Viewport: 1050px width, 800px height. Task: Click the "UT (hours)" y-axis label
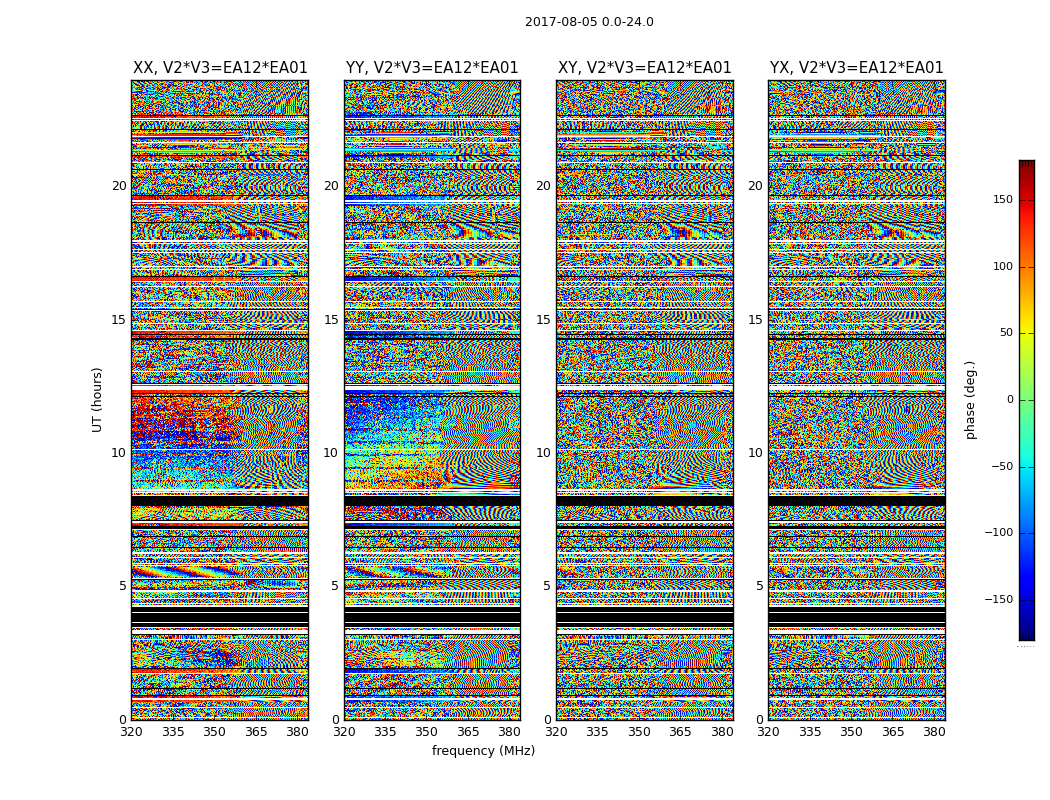coord(98,399)
